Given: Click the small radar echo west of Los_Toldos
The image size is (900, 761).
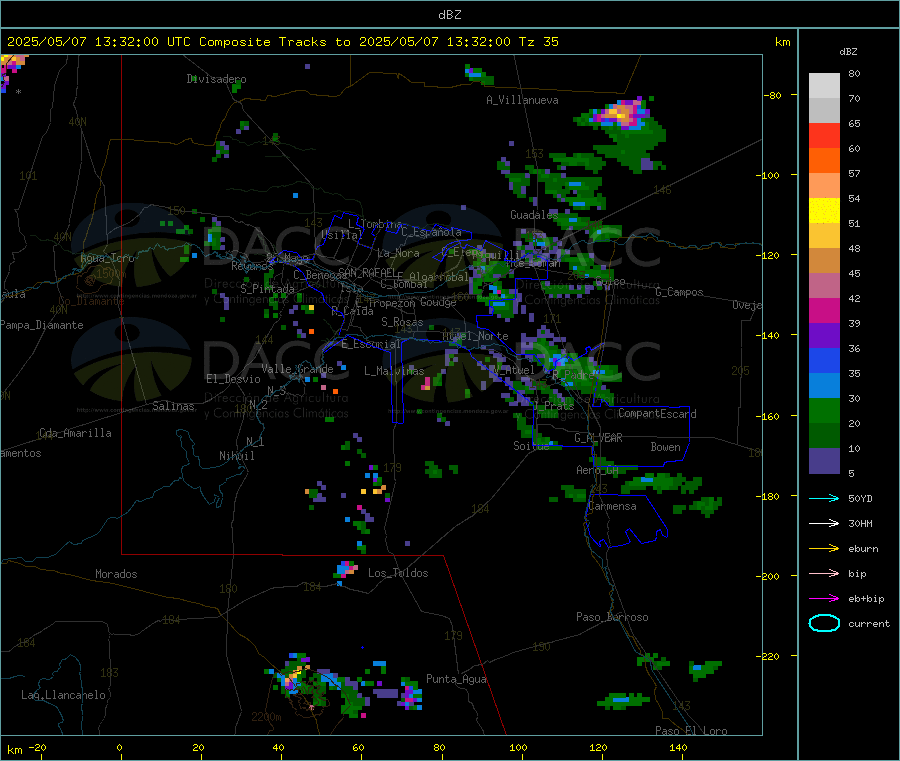Looking at the screenshot, I should [x=345, y=569].
